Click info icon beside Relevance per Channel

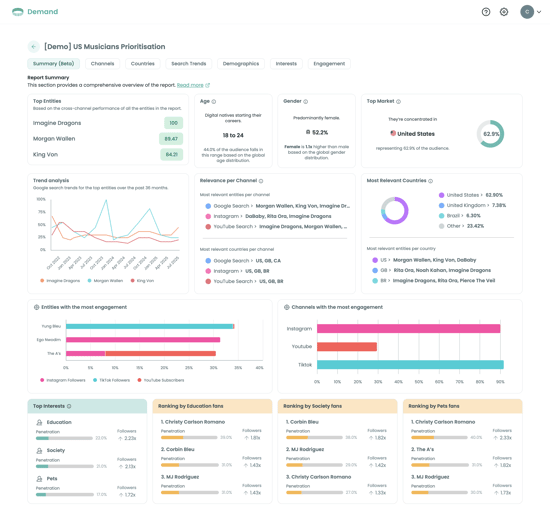click(x=261, y=181)
